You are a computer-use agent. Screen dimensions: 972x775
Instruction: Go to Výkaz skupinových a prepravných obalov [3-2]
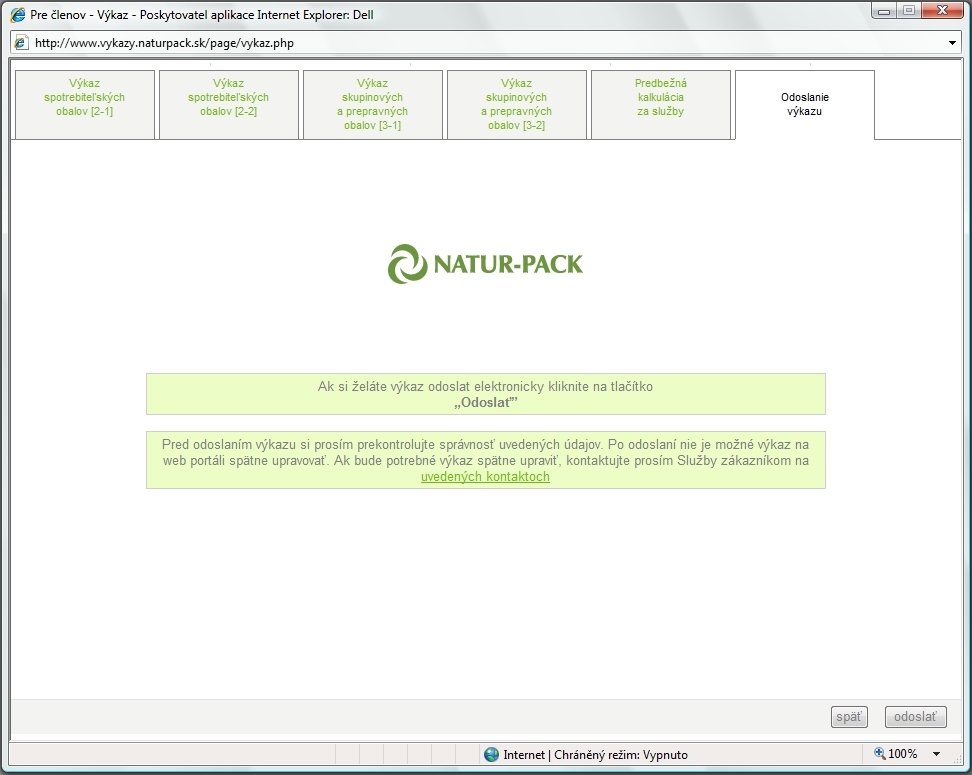(x=516, y=104)
